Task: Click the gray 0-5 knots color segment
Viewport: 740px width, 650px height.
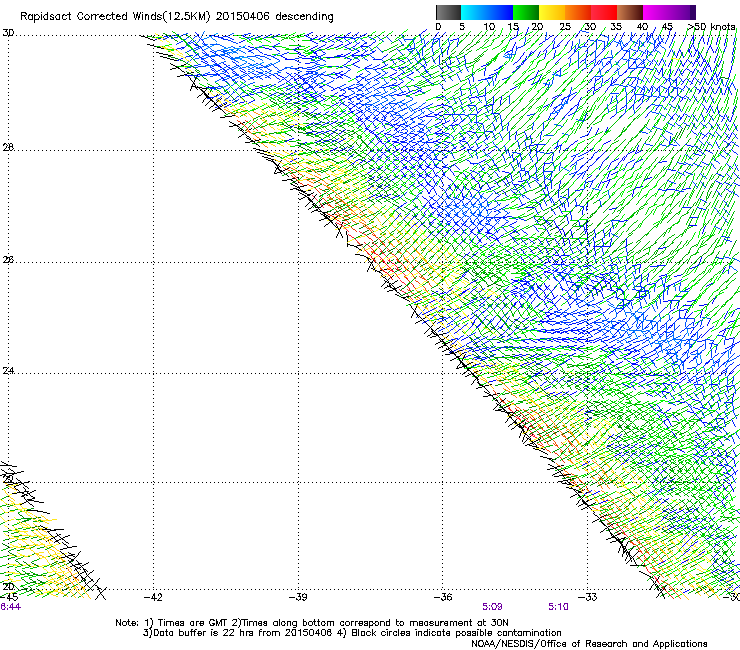Action: click(448, 12)
